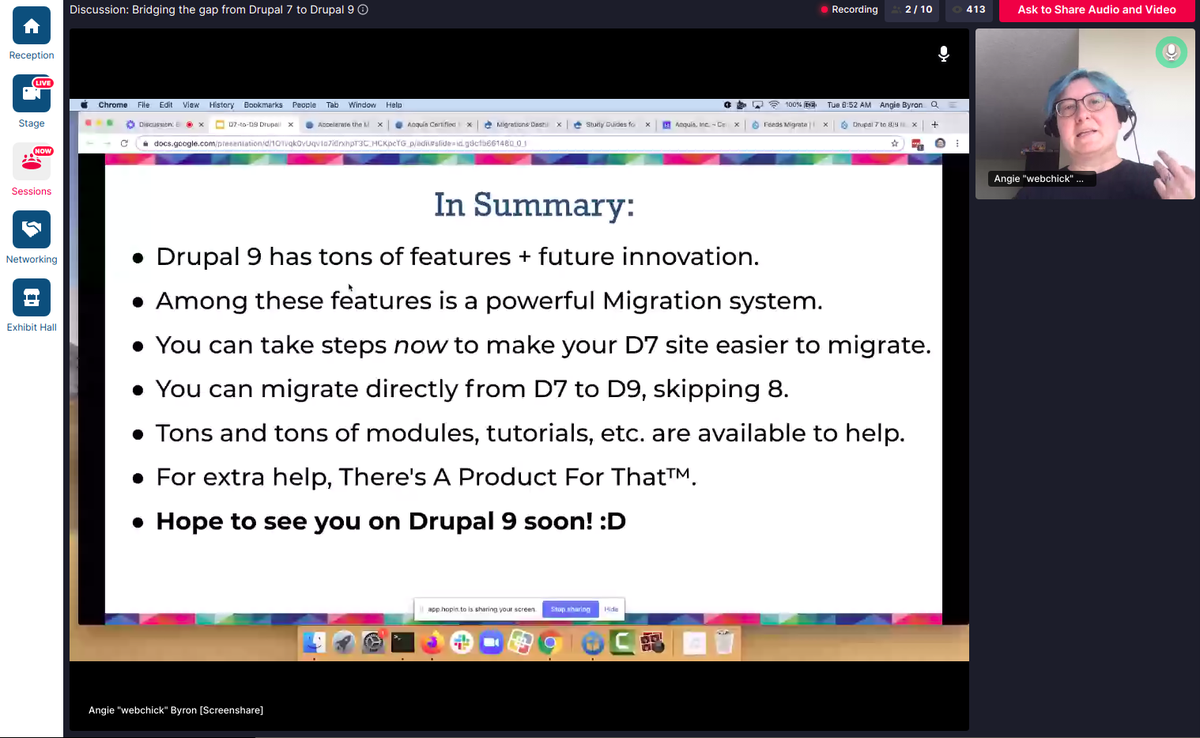This screenshot has height=738, width=1200.
Task: Visit the Exhibit Hall
Action: pos(31,307)
